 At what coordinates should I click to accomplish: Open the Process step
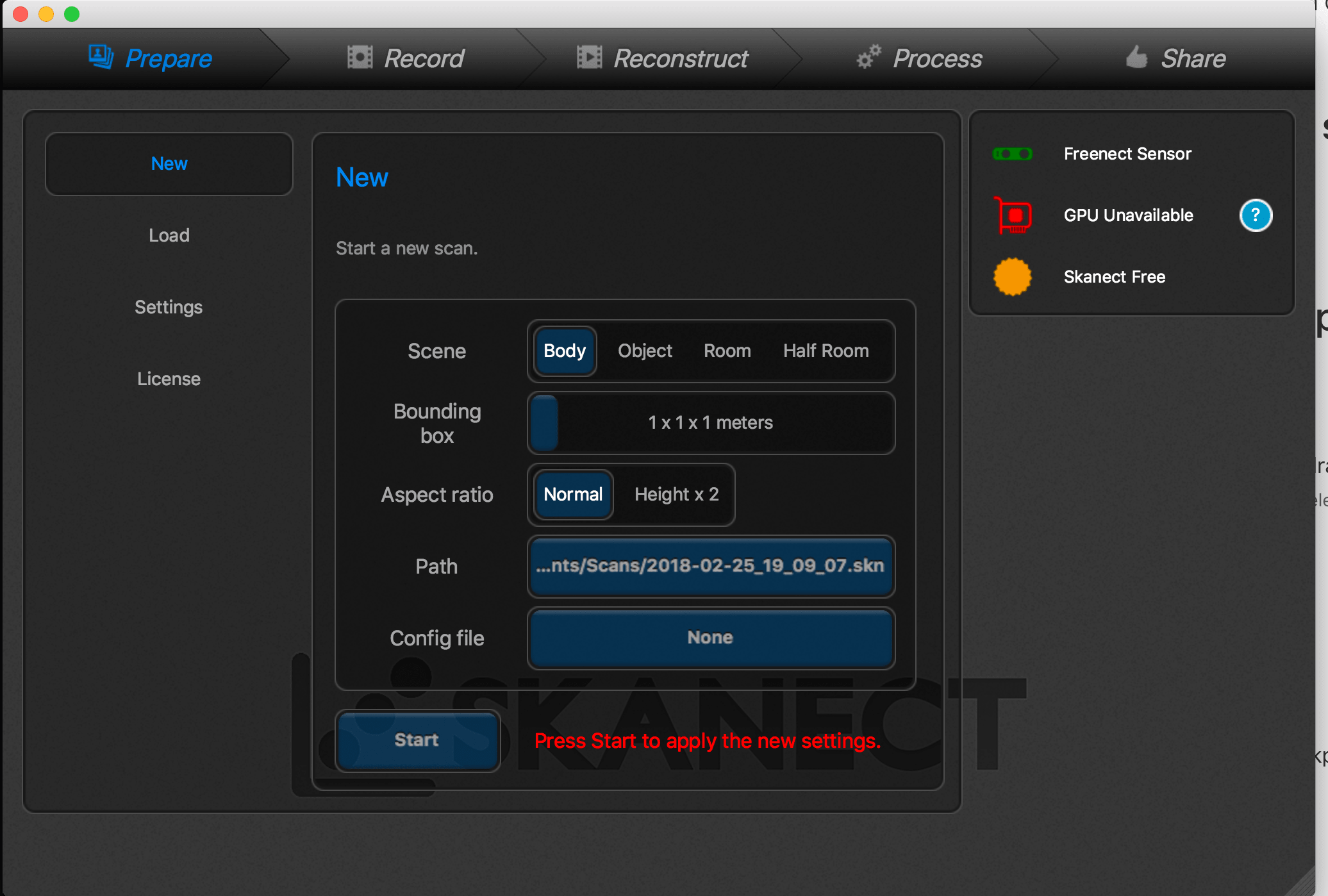click(x=919, y=58)
